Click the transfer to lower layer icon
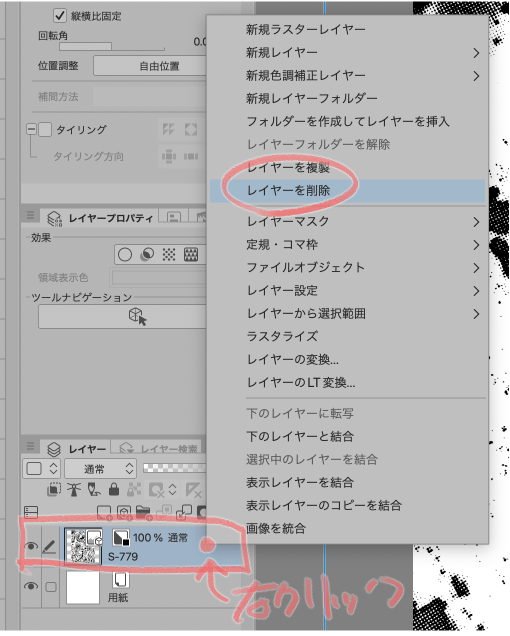 [164, 513]
